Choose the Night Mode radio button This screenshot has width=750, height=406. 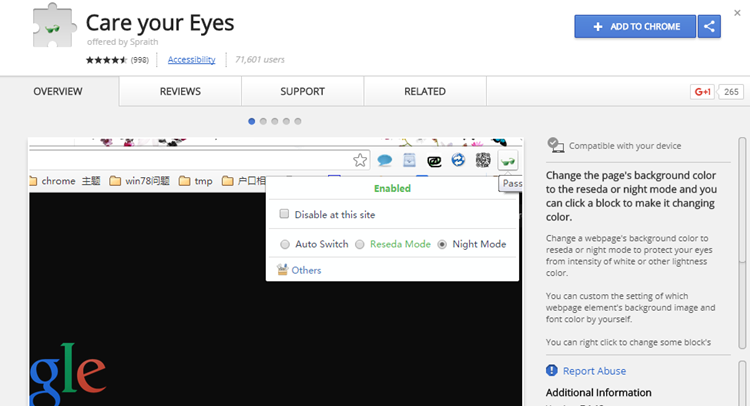coord(442,244)
